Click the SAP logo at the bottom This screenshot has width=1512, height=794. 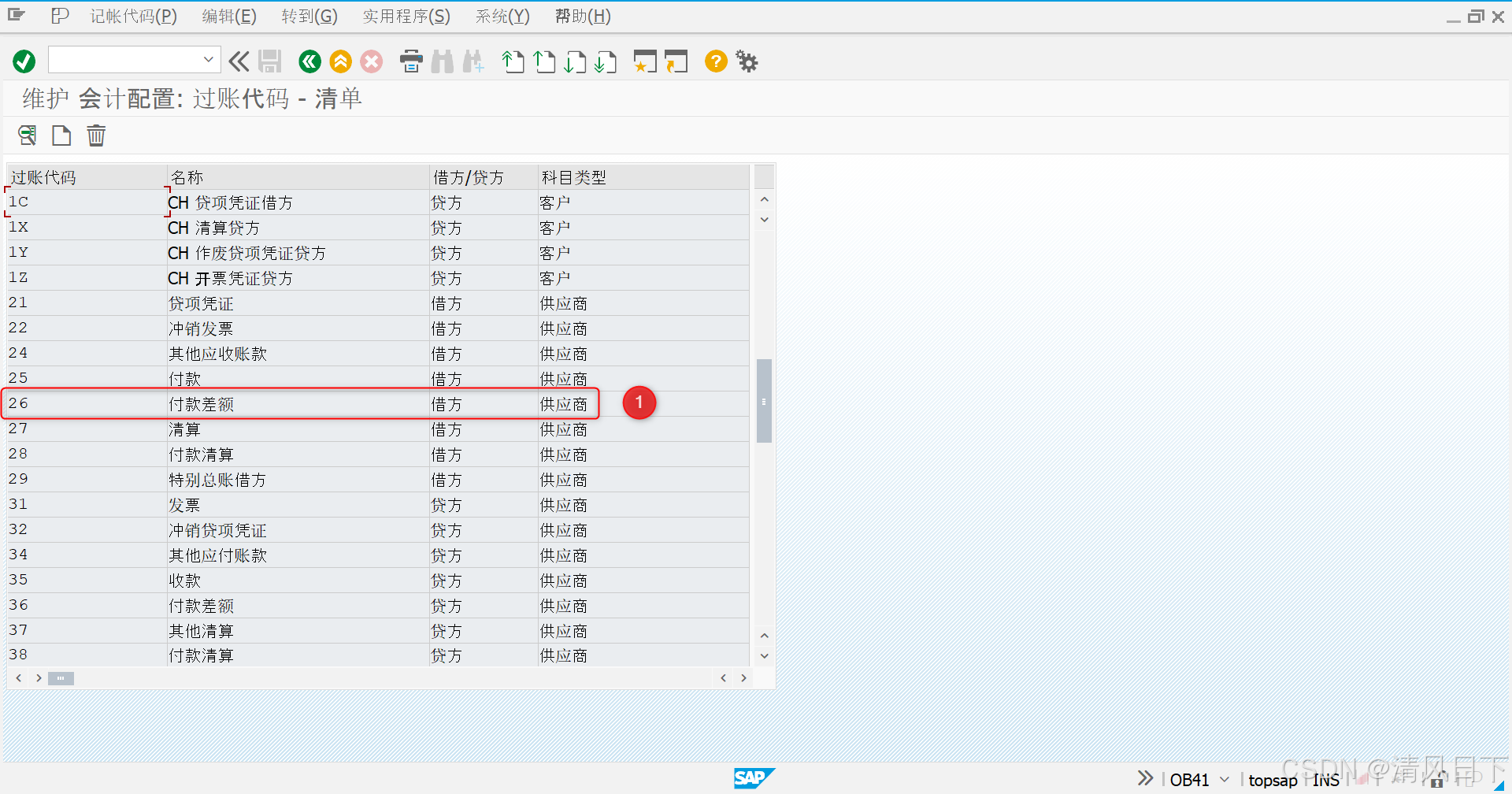point(754,778)
